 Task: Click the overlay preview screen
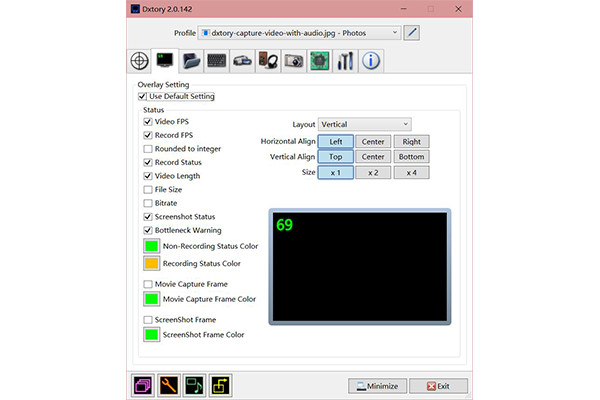click(x=360, y=267)
